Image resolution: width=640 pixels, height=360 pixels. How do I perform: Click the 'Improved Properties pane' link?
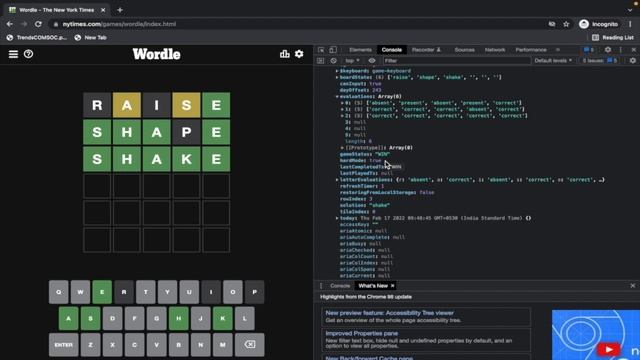coord(361,333)
